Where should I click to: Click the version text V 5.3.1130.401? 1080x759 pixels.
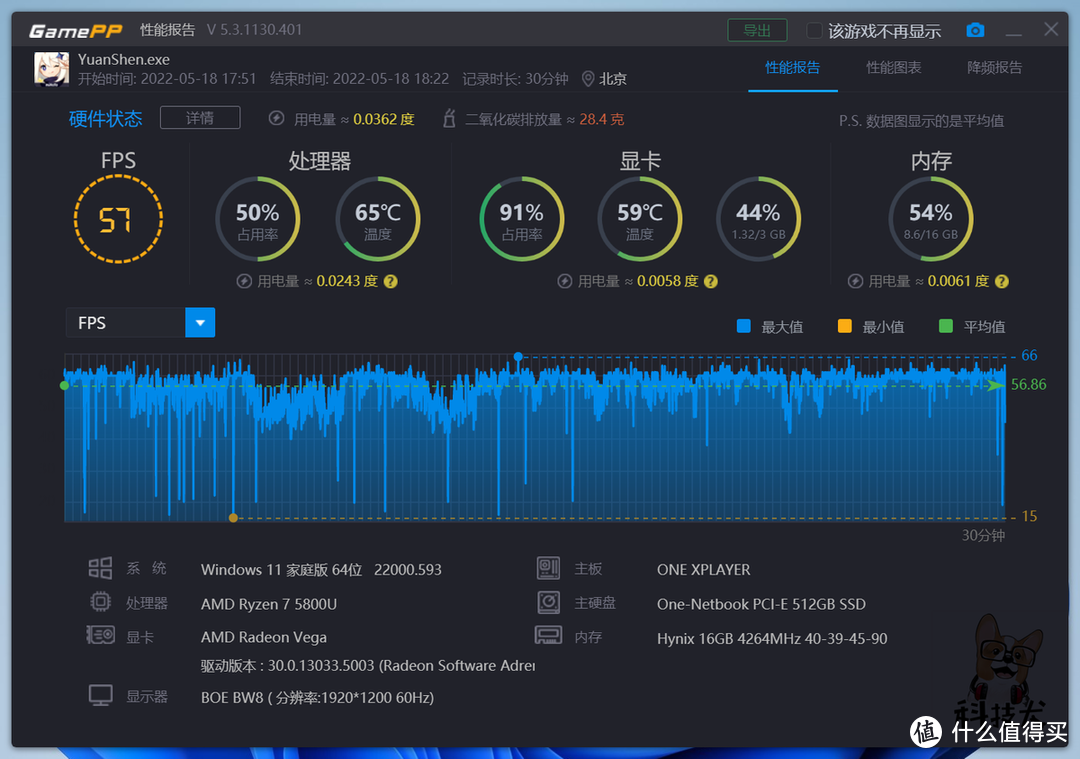(x=254, y=30)
